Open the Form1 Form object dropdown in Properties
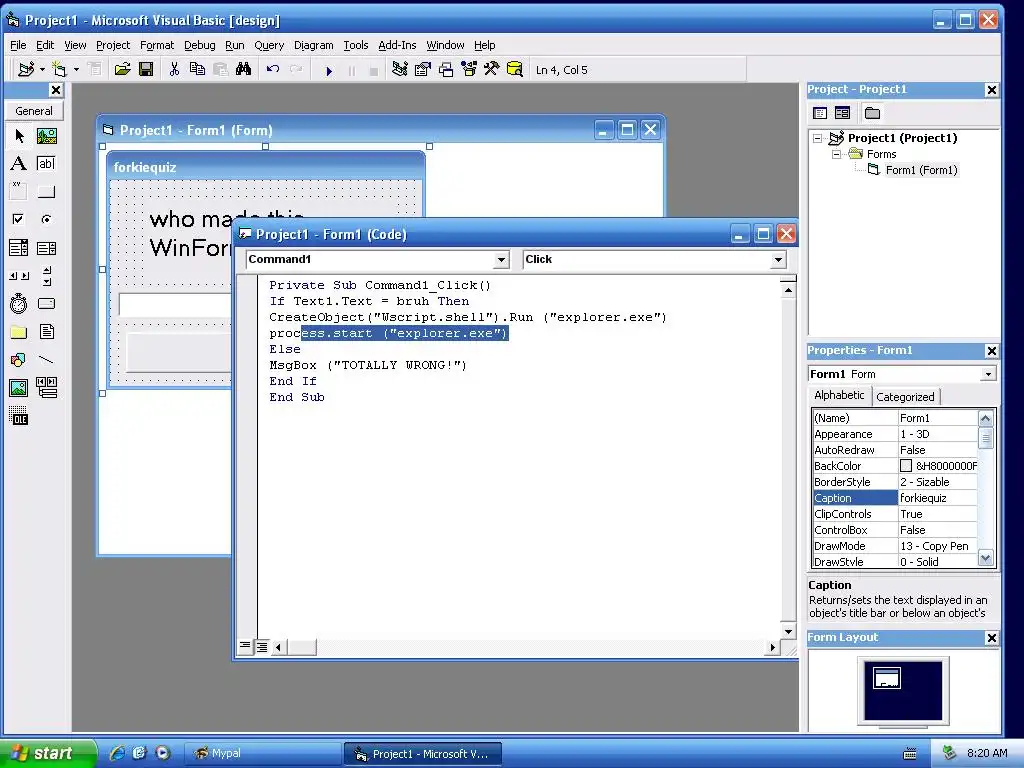Screen dimensions: 1024x768 (x=988, y=374)
